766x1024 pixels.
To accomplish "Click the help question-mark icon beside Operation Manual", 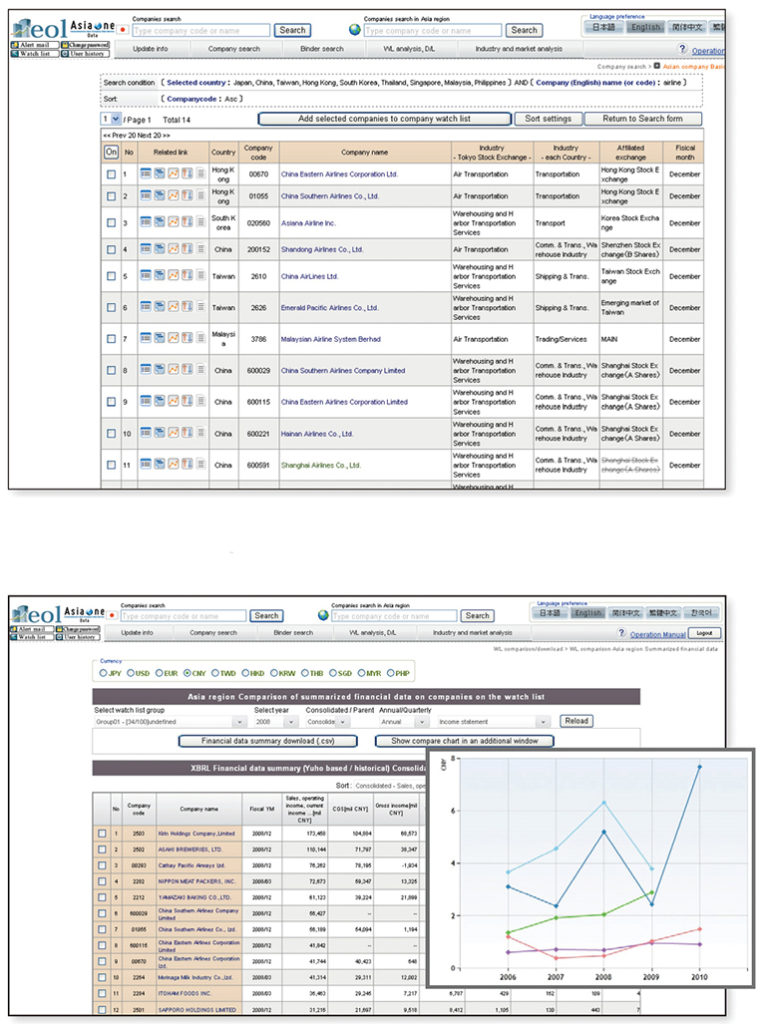I will coord(621,633).
